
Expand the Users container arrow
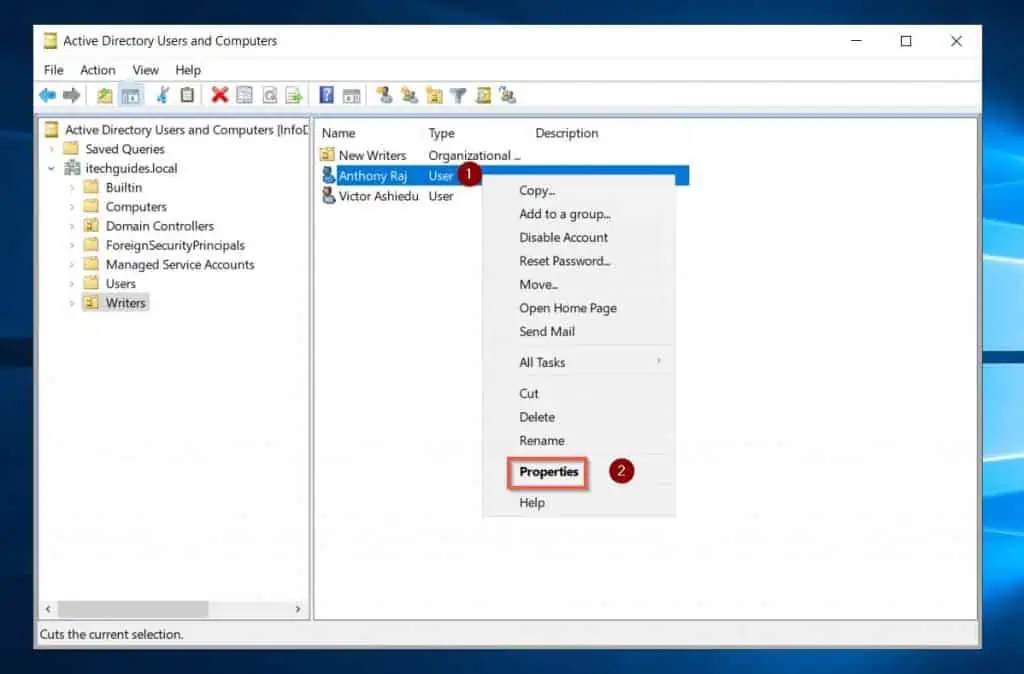(72, 283)
